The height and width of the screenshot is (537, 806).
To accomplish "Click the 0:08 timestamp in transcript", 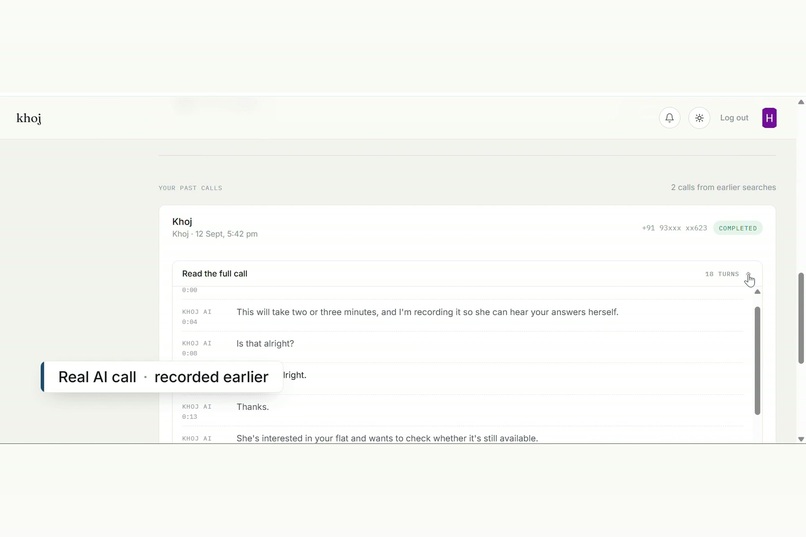I will [x=189, y=354].
